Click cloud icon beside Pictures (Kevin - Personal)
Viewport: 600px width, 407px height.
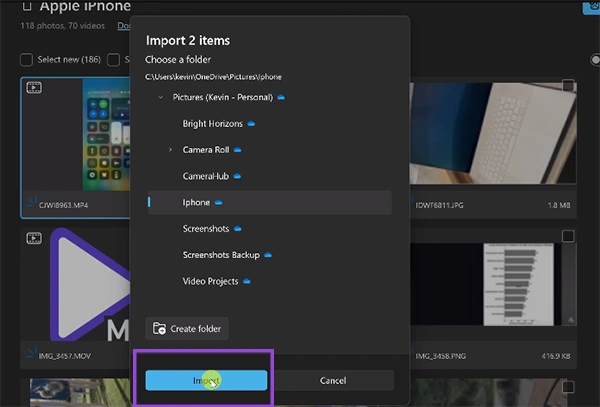pos(281,97)
